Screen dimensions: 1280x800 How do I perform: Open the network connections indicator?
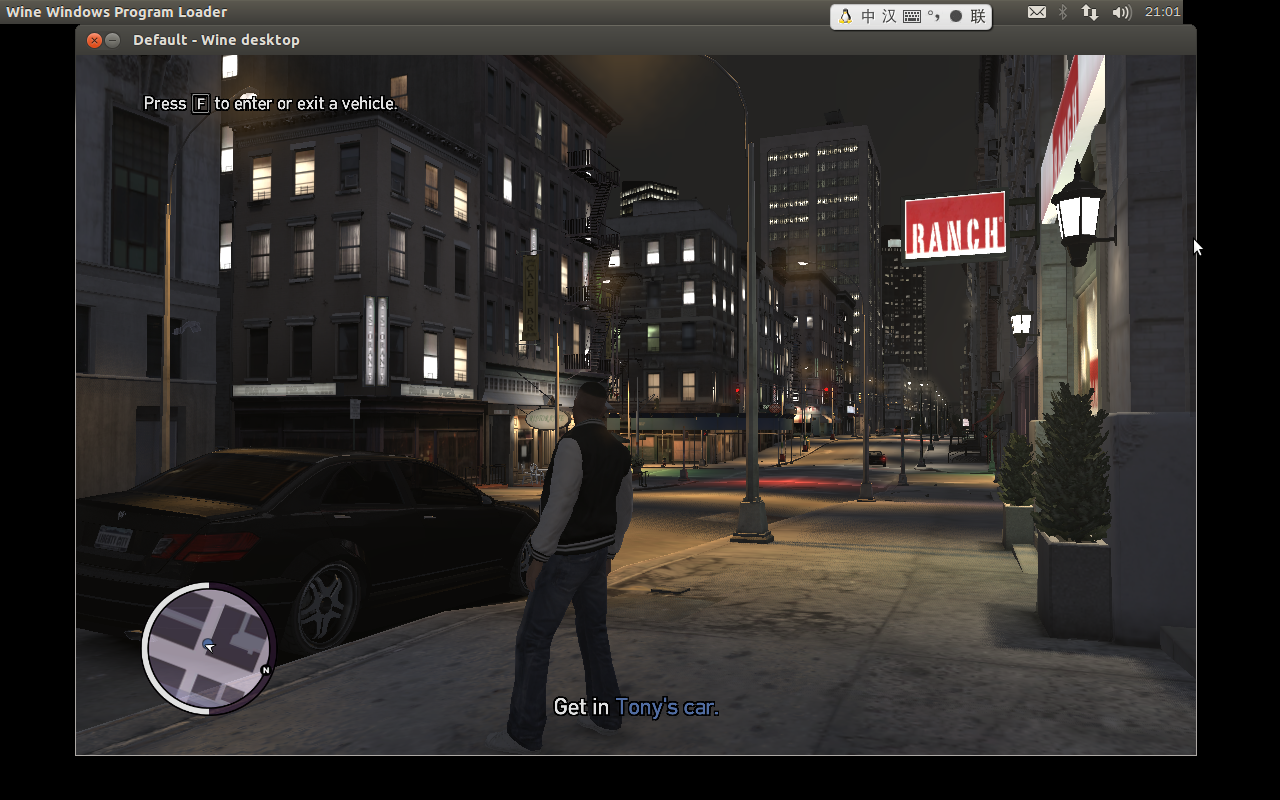coord(1090,12)
